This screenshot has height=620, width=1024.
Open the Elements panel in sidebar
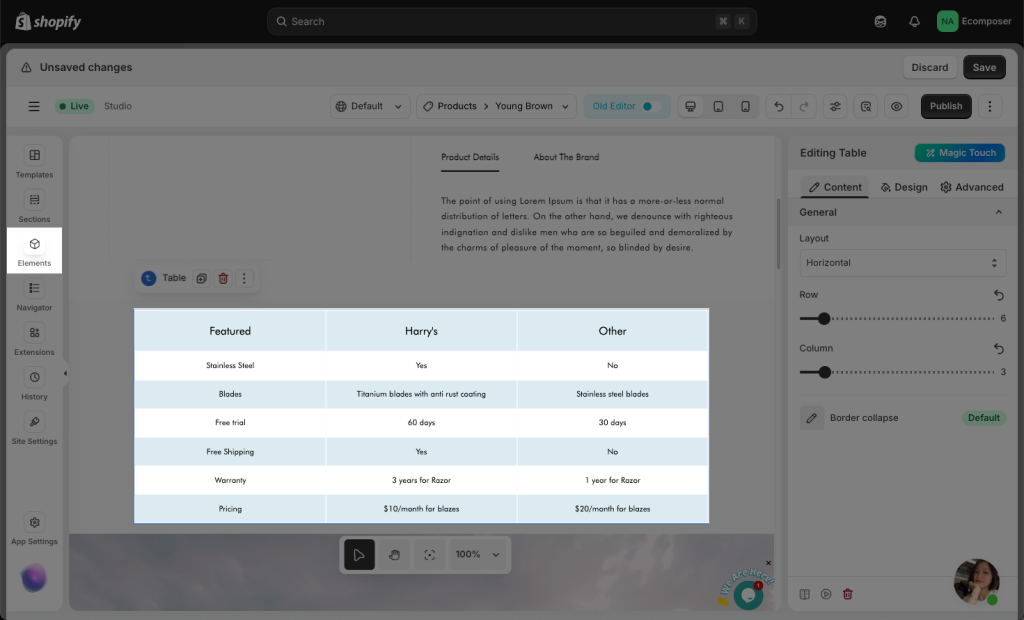(34, 250)
